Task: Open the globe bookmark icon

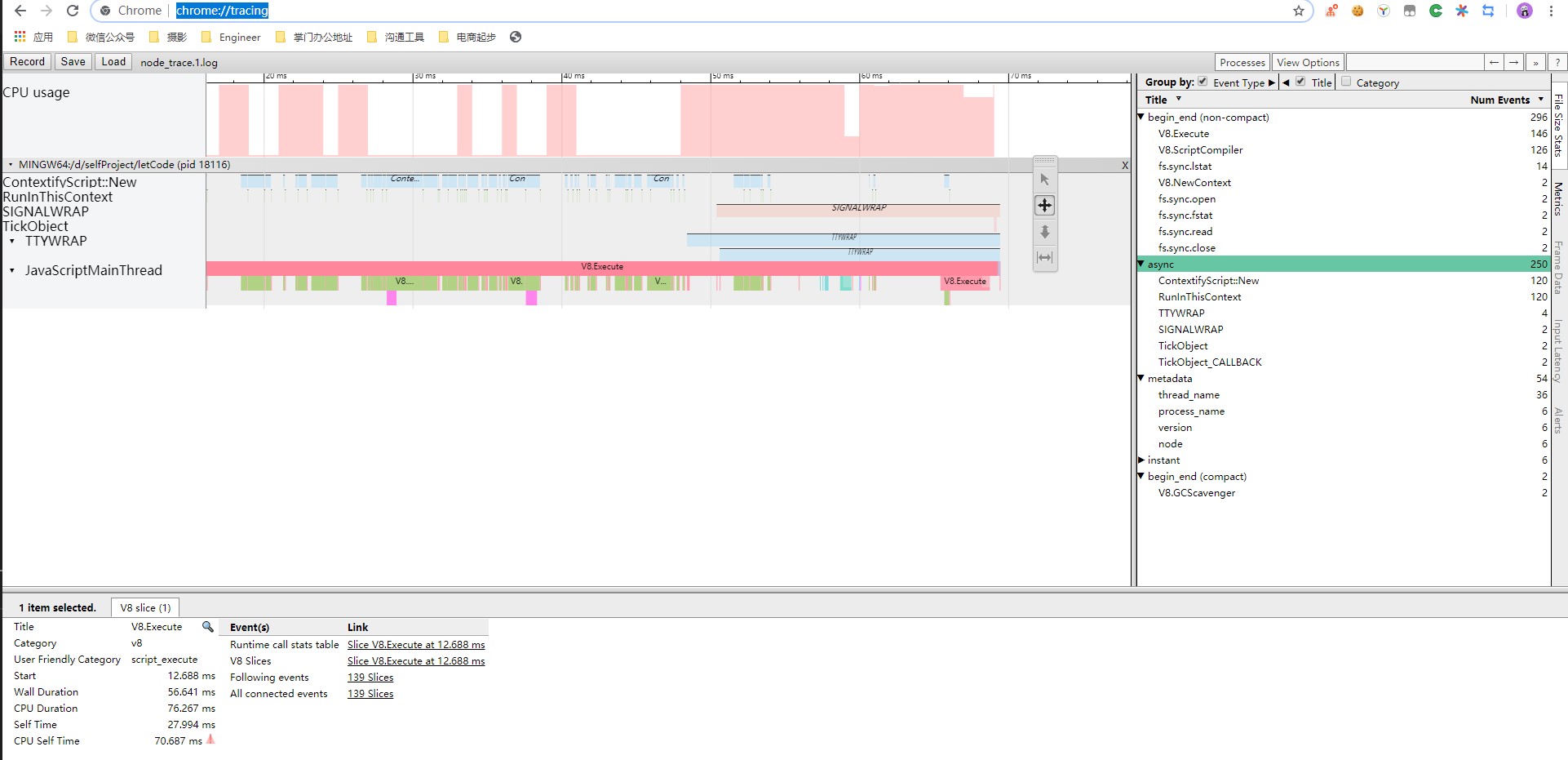Action: (516, 37)
